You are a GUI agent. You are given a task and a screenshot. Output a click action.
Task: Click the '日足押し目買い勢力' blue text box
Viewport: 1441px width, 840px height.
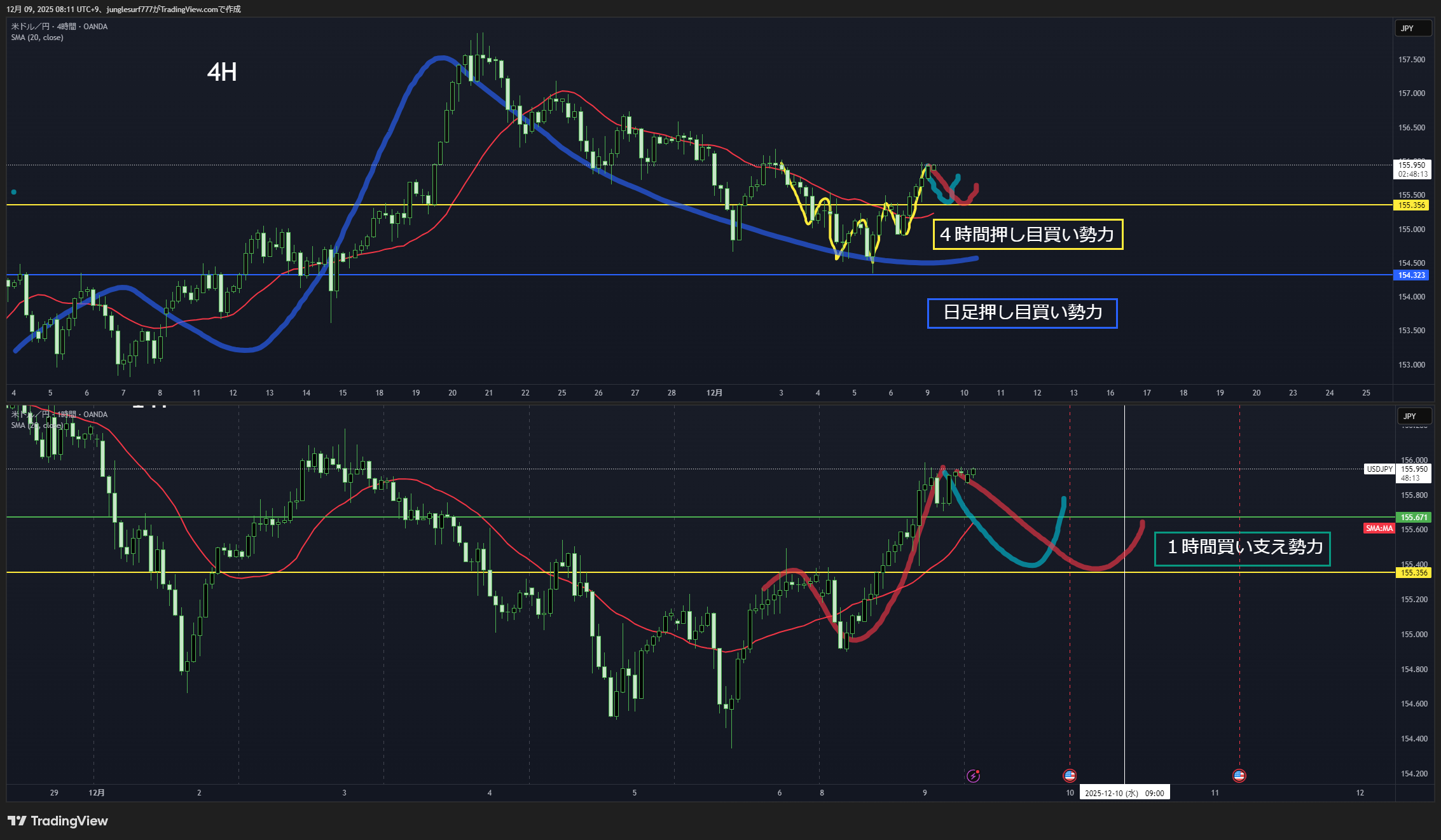(x=1022, y=313)
